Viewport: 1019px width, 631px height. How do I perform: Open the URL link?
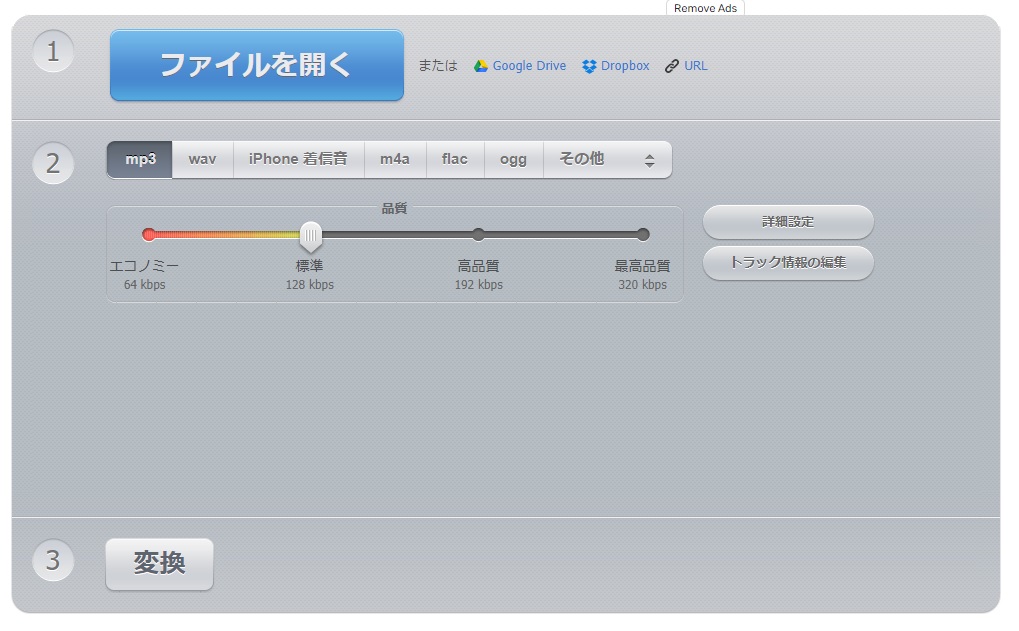695,66
